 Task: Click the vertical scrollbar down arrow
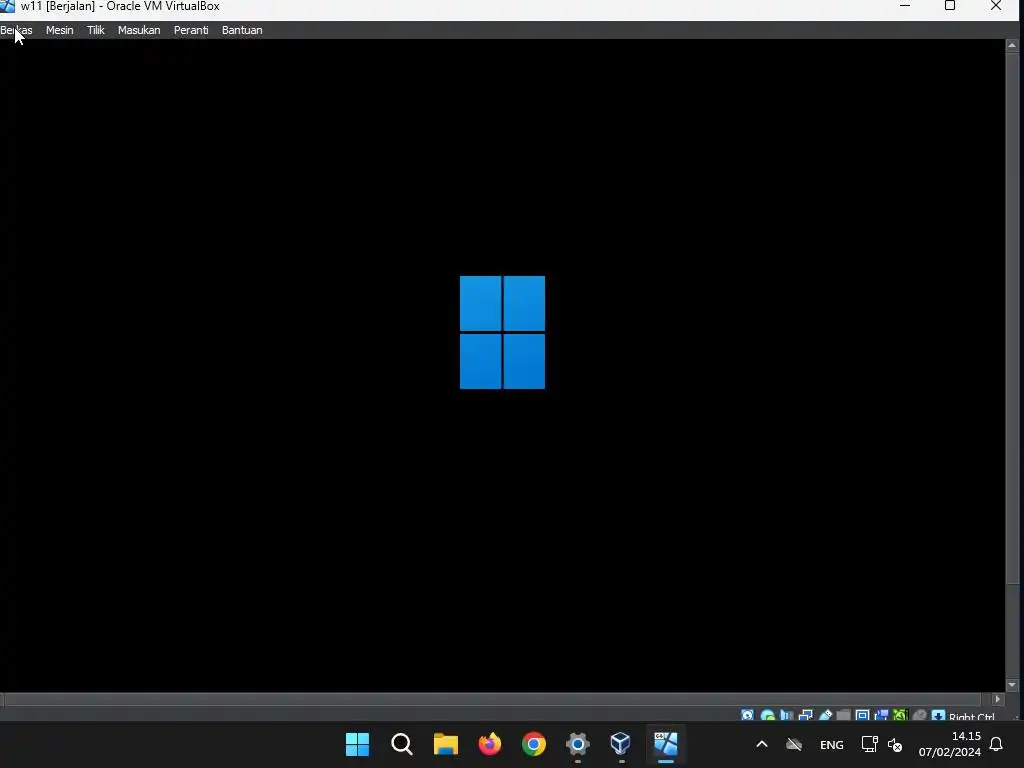click(1012, 685)
